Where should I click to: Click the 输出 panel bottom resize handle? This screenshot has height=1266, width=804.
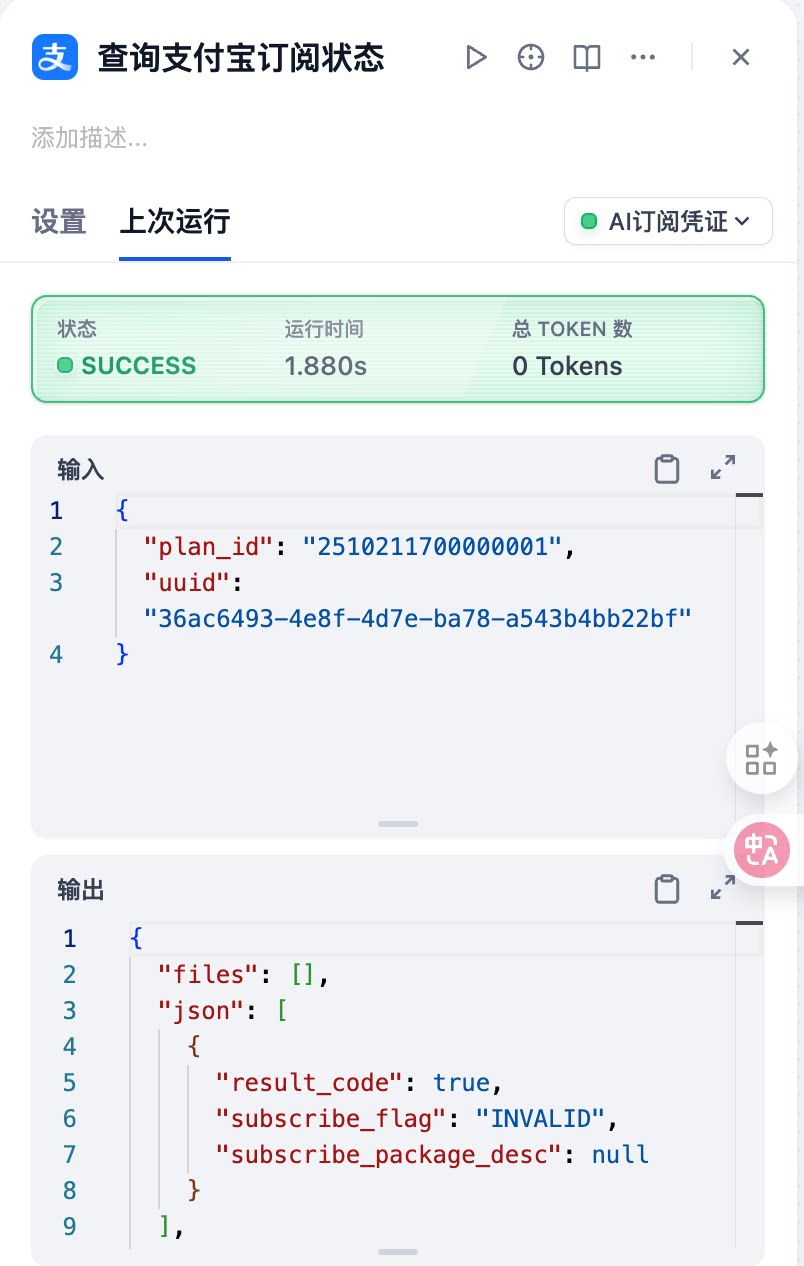(x=398, y=1251)
